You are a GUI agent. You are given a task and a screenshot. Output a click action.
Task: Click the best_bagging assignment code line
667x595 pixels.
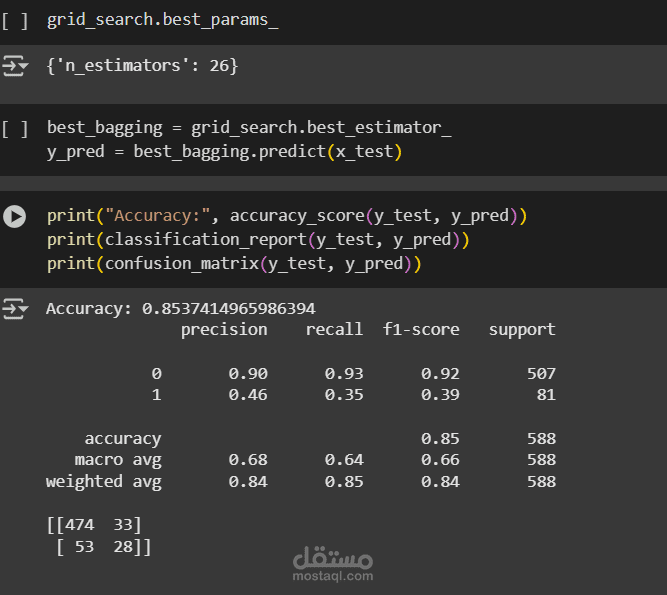[249, 128]
